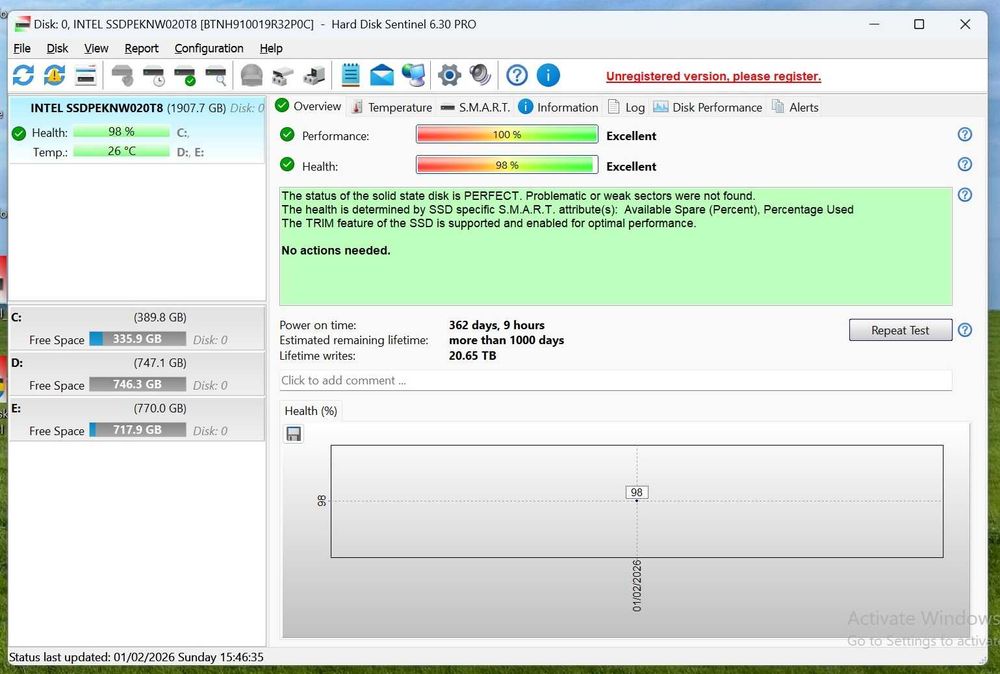Open the File menu
This screenshot has height=674, width=1000.
[22, 48]
